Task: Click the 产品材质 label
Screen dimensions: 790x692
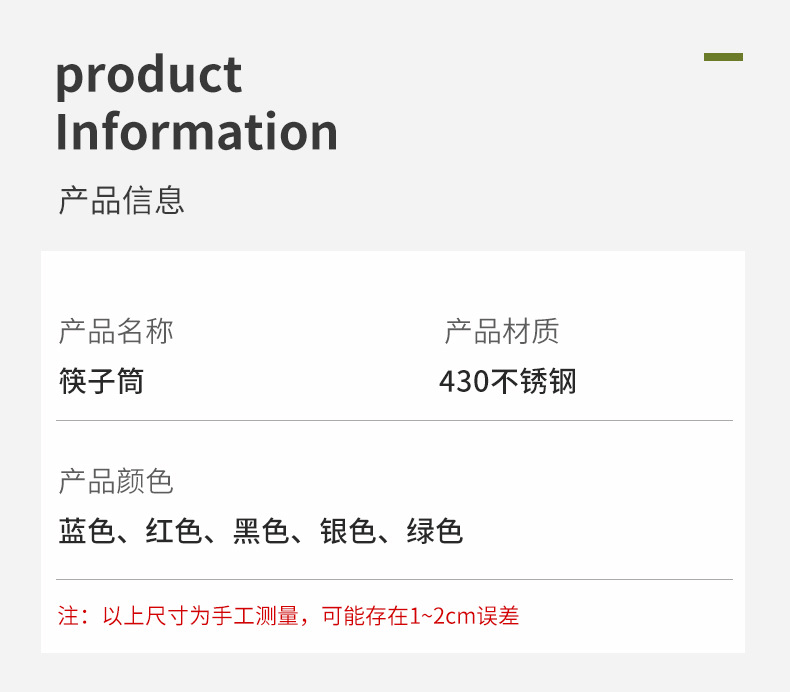Action: pyautogui.click(x=501, y=331)
